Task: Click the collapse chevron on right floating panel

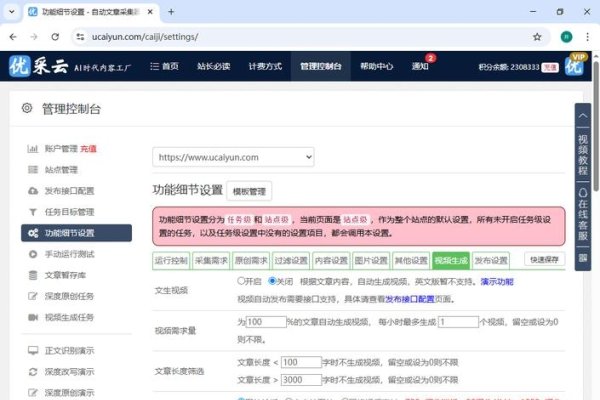Action: (x=582, y=115)
